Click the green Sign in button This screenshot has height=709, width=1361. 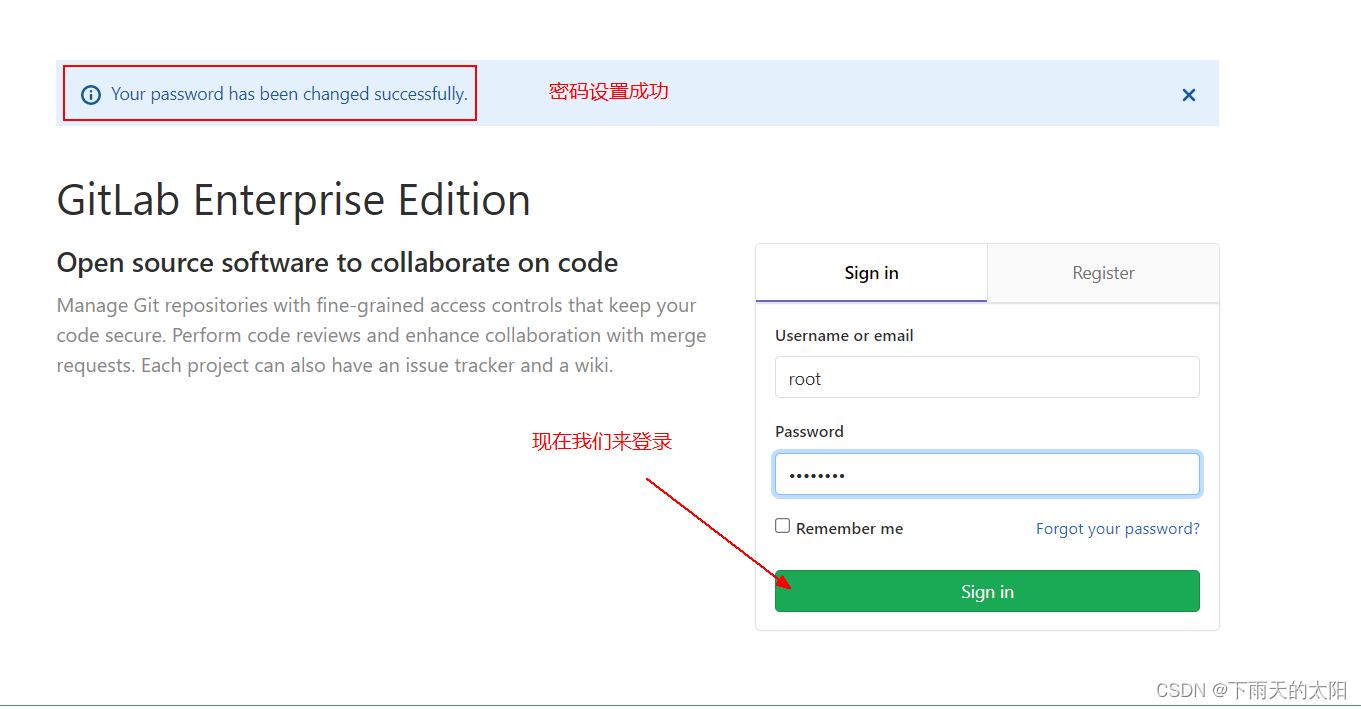[x=987, y=591]
